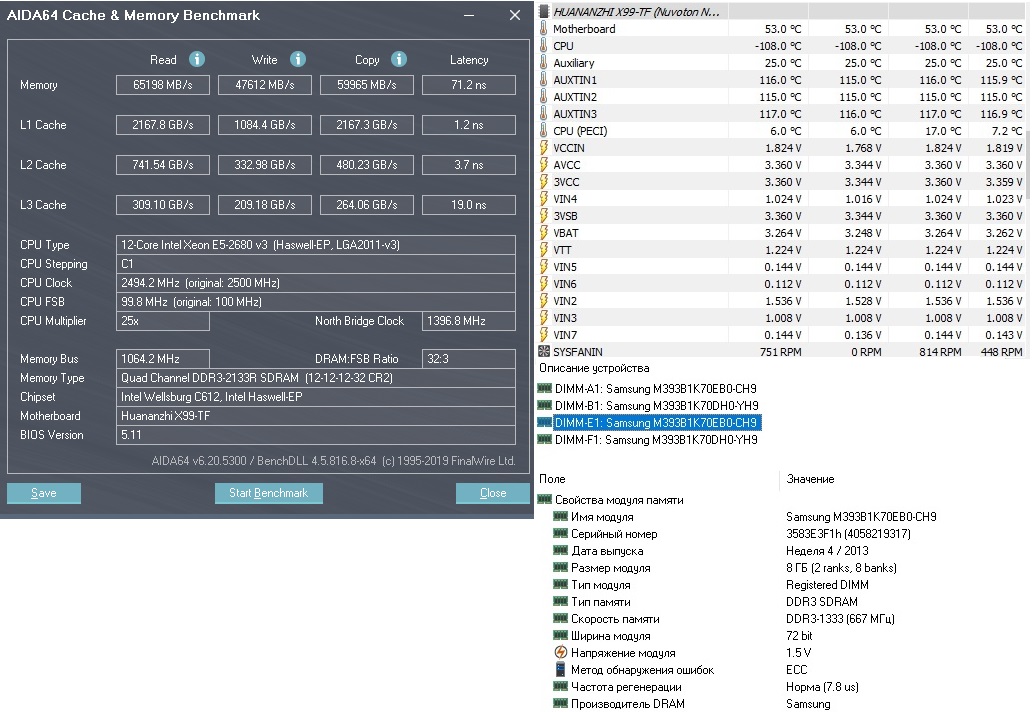The height and width of the screenshot is (712, 1036).
Task: Click Memory Bus value 1064.2 MHz
Action: tap(163, 359)
